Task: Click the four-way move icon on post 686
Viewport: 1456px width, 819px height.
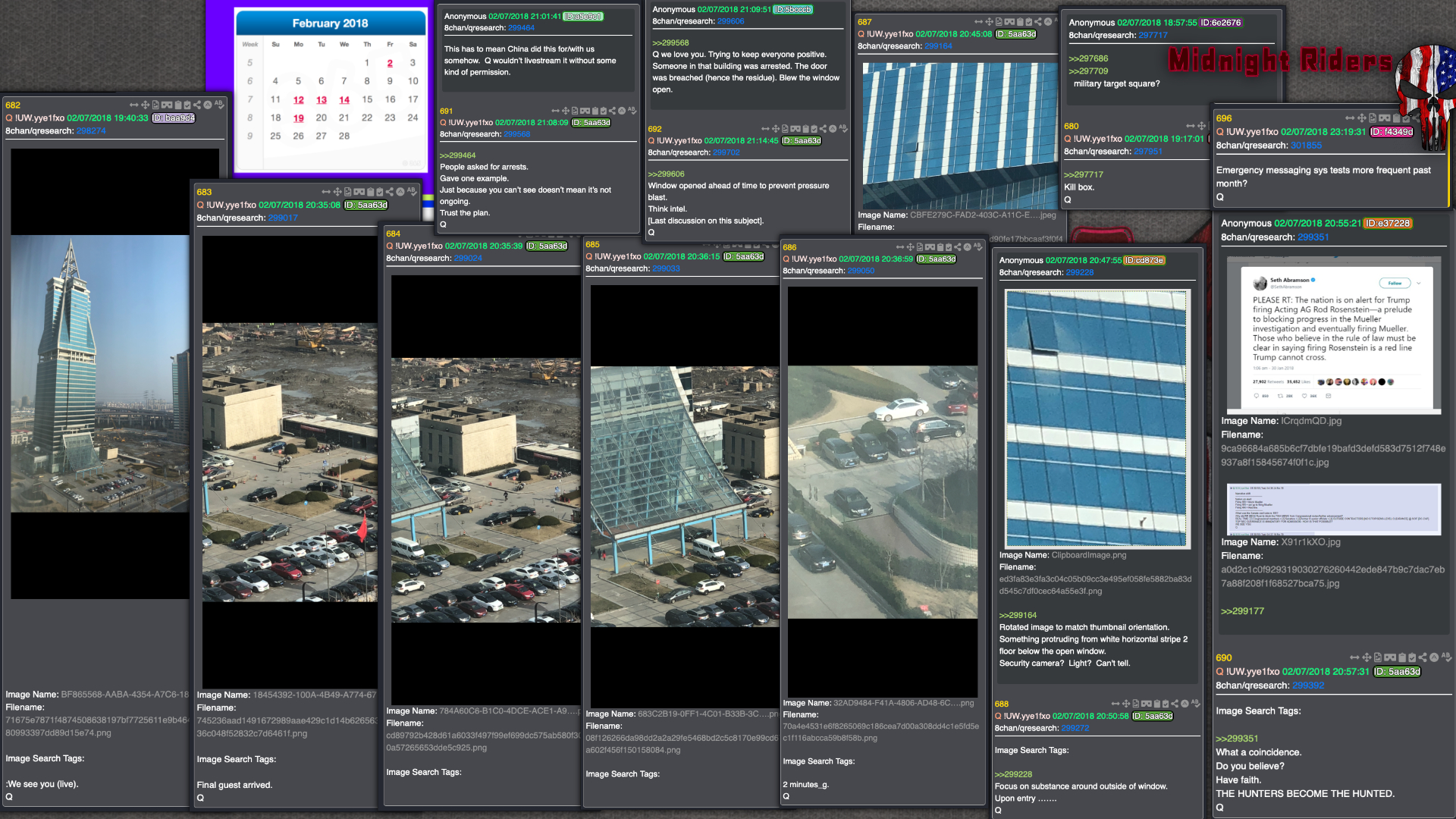Action: [x=910, y=247]
